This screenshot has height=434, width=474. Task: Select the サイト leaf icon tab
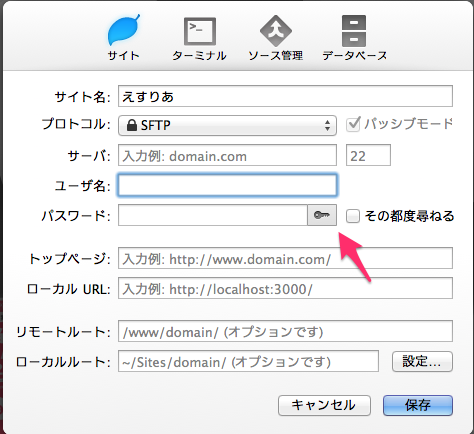coord(124,30)
